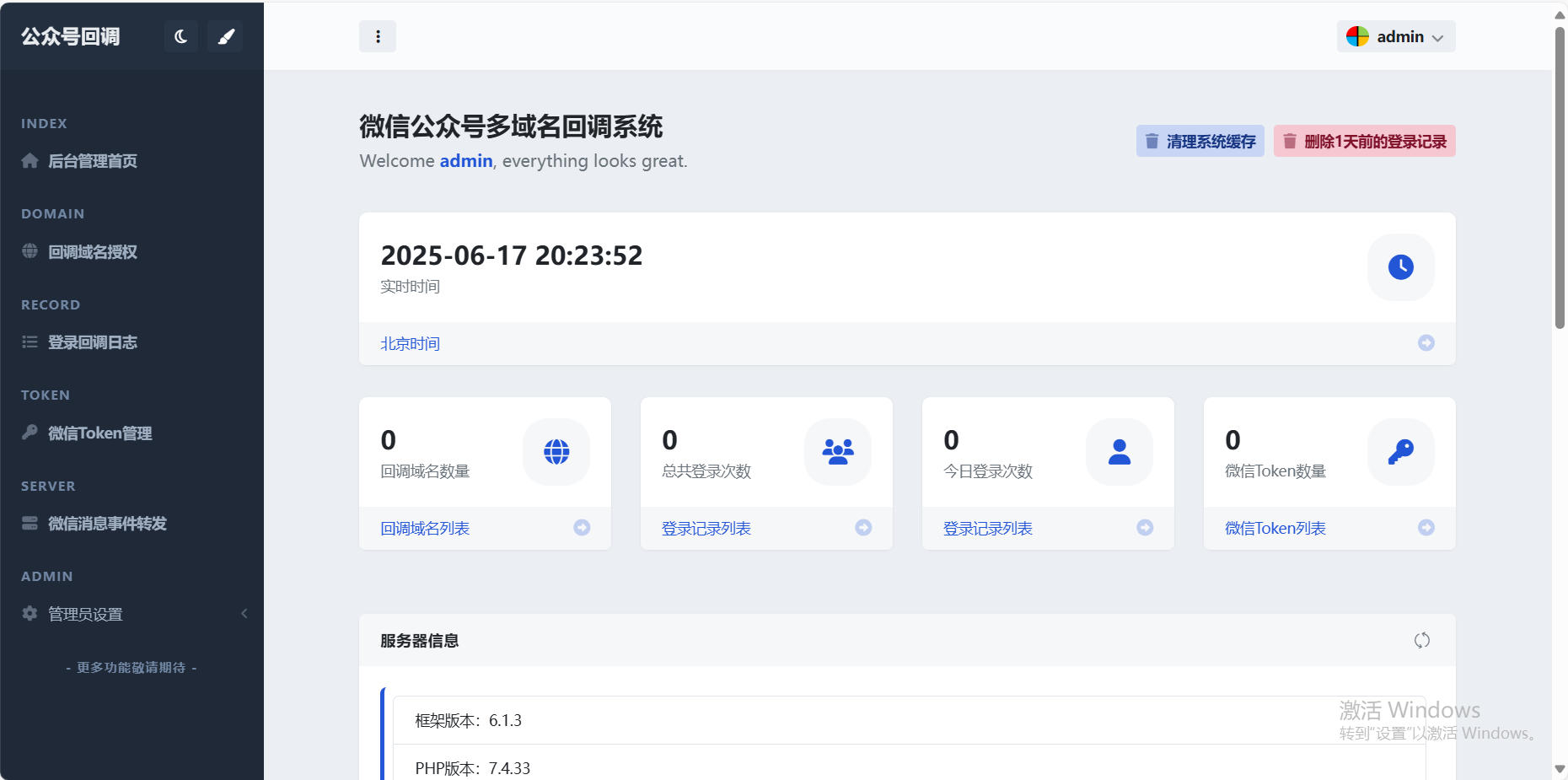This screenshot has width=1568, height=780.
Task: Click the scrollbar up arrow
Action: [1560, 15]
